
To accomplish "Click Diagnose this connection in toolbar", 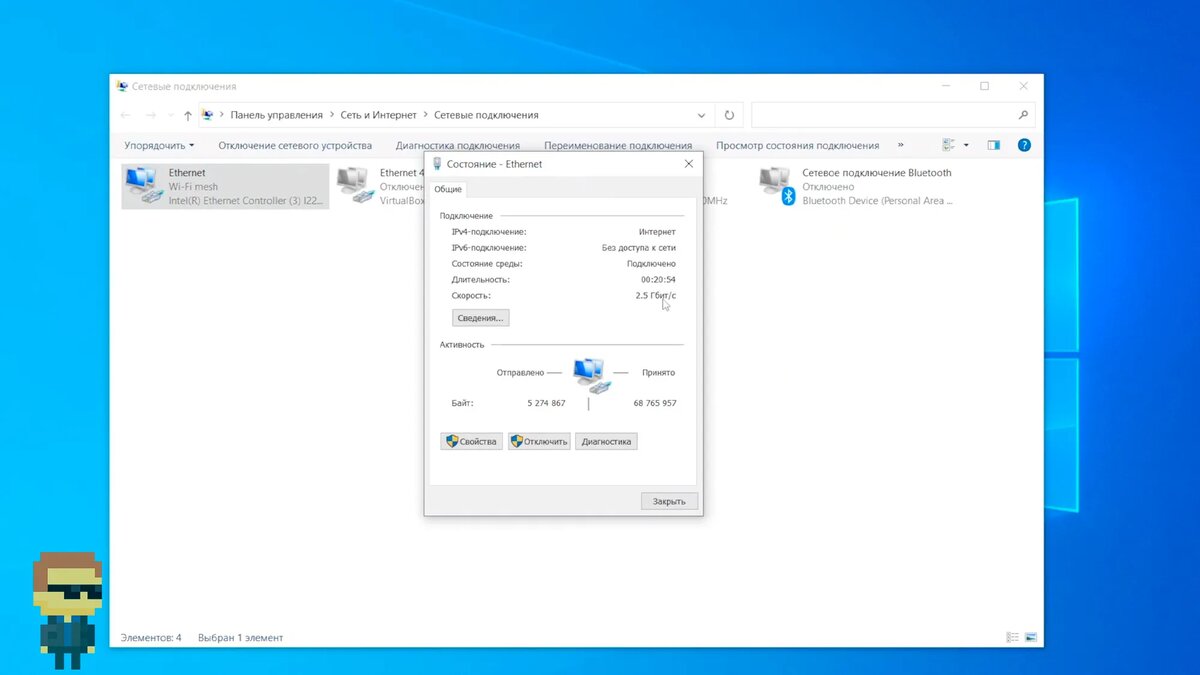I will click(x=458, y=145).
